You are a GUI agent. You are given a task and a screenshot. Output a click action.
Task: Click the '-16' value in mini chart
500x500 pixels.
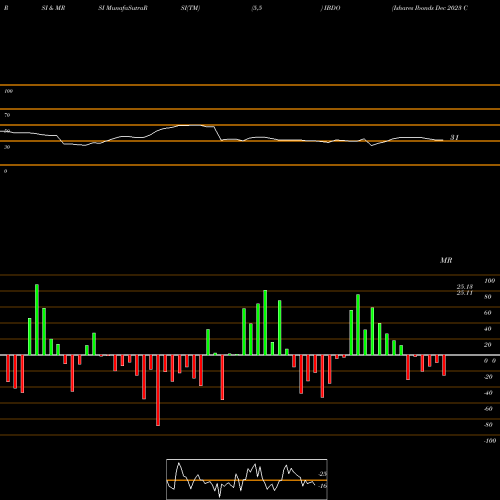(322, 486)
